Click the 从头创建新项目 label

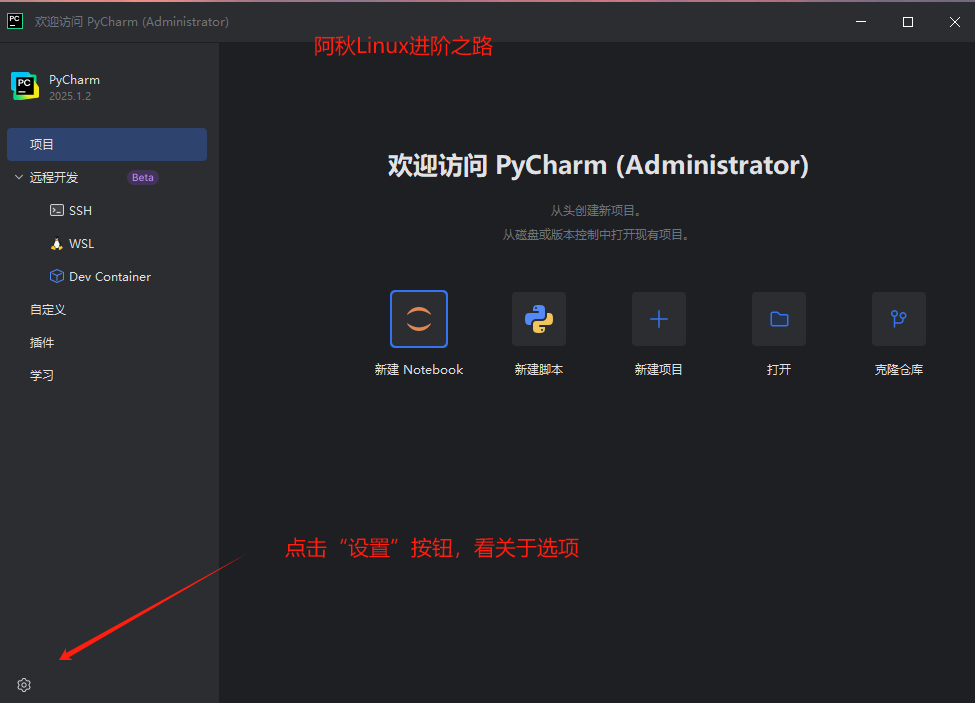click(596, 210)
